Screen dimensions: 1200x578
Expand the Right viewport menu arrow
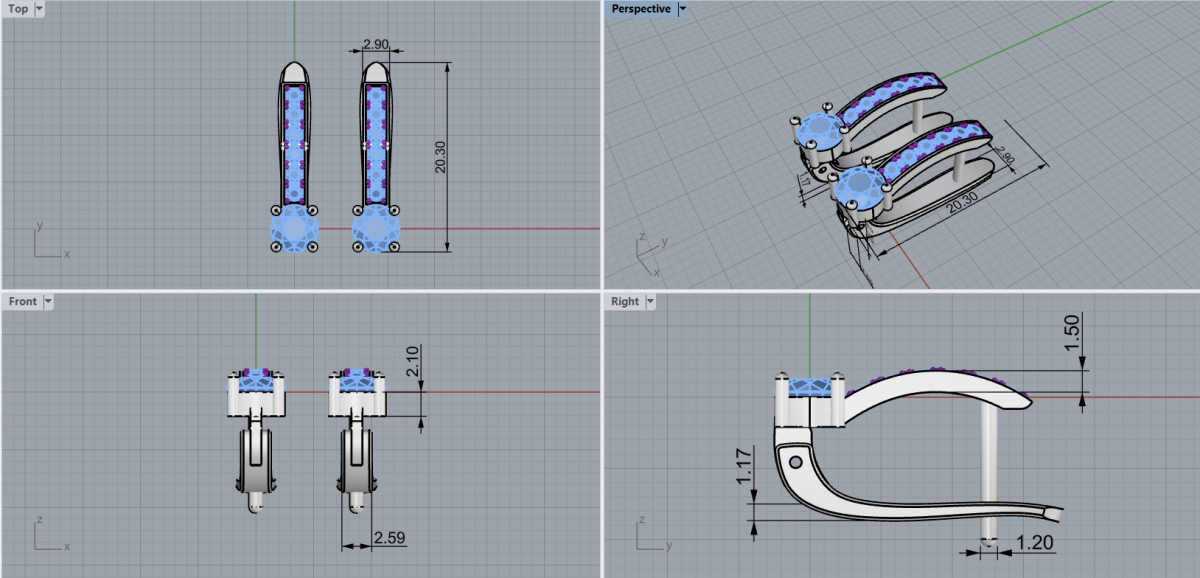[650, 301]
